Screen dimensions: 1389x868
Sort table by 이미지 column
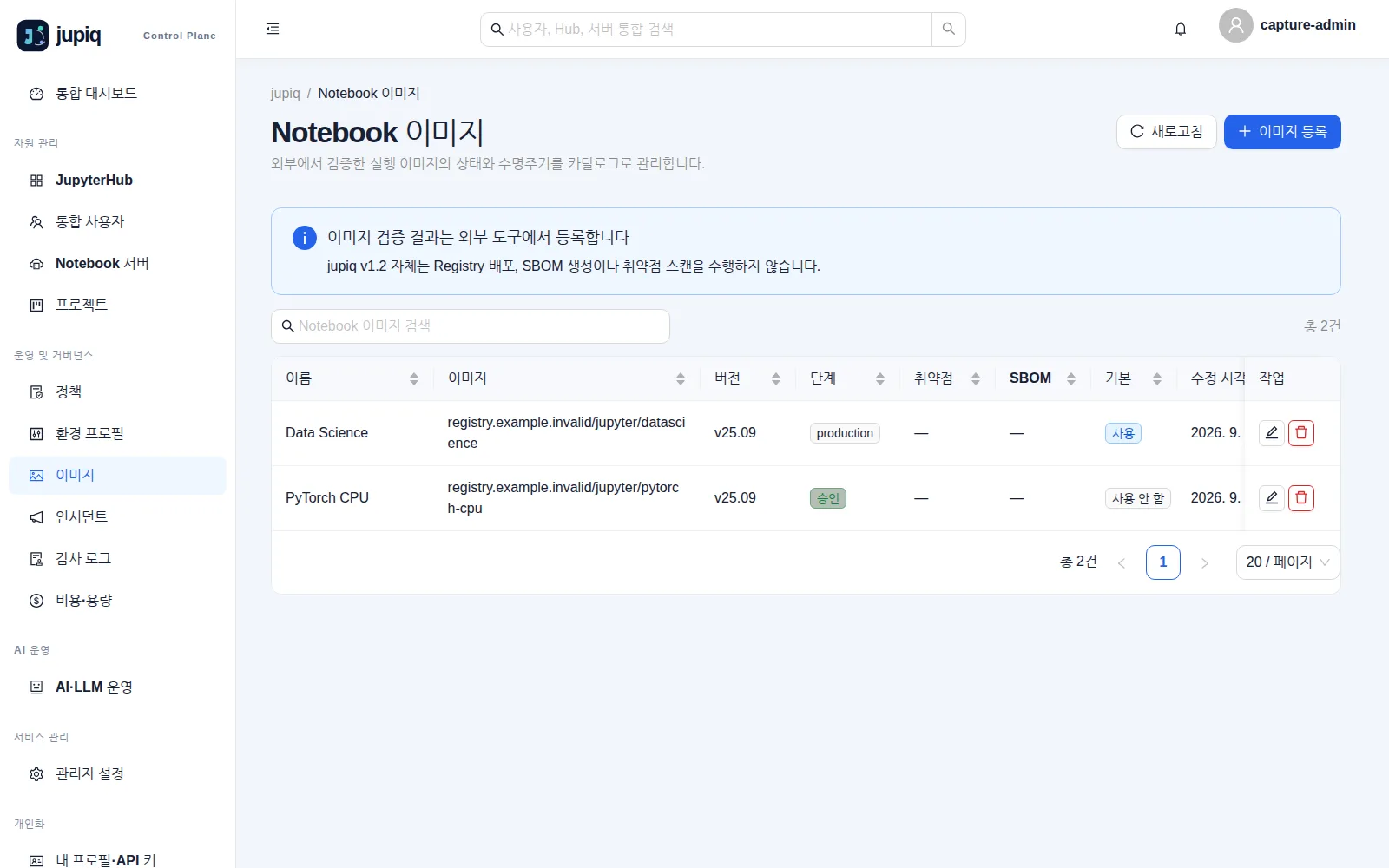(567, 378)
